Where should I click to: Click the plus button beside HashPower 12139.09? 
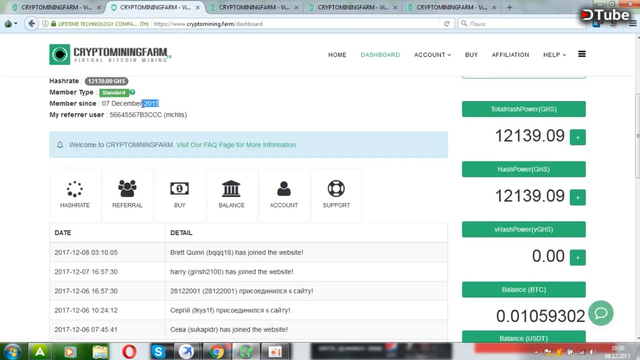(578, 197)
